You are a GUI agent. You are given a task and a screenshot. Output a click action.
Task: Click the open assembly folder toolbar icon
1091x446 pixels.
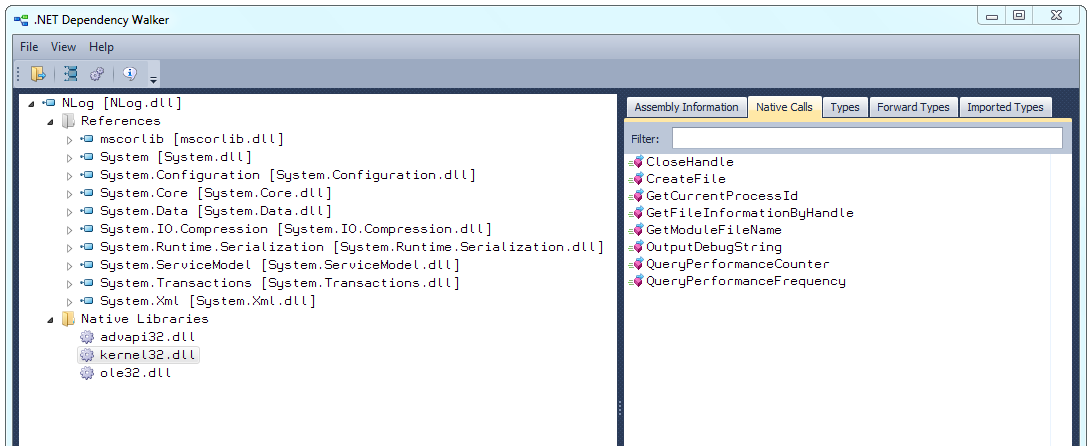click(x=38, y=74)
